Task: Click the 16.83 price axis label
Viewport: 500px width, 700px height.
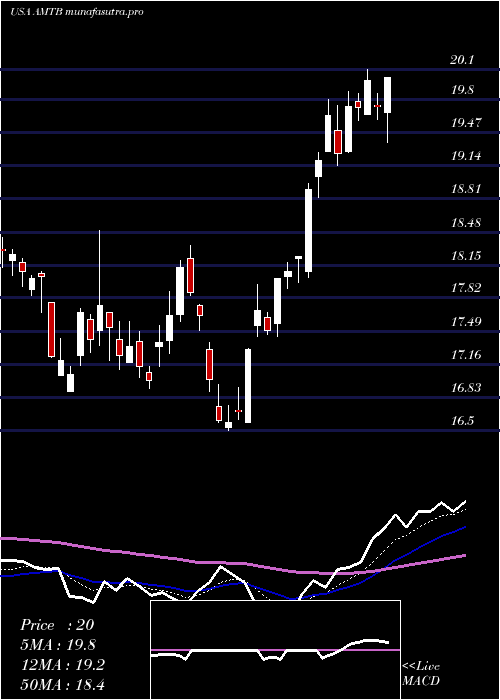Action: pos(466,388)
